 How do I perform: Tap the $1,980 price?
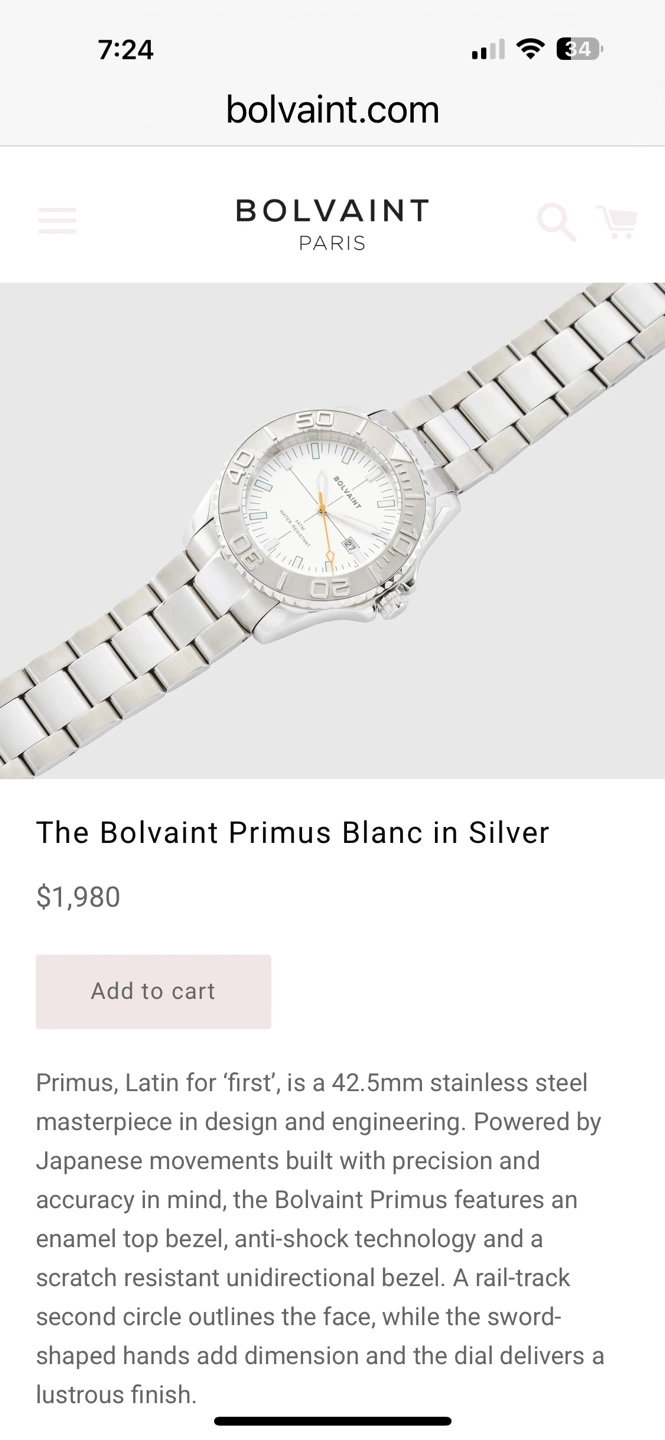78,897
